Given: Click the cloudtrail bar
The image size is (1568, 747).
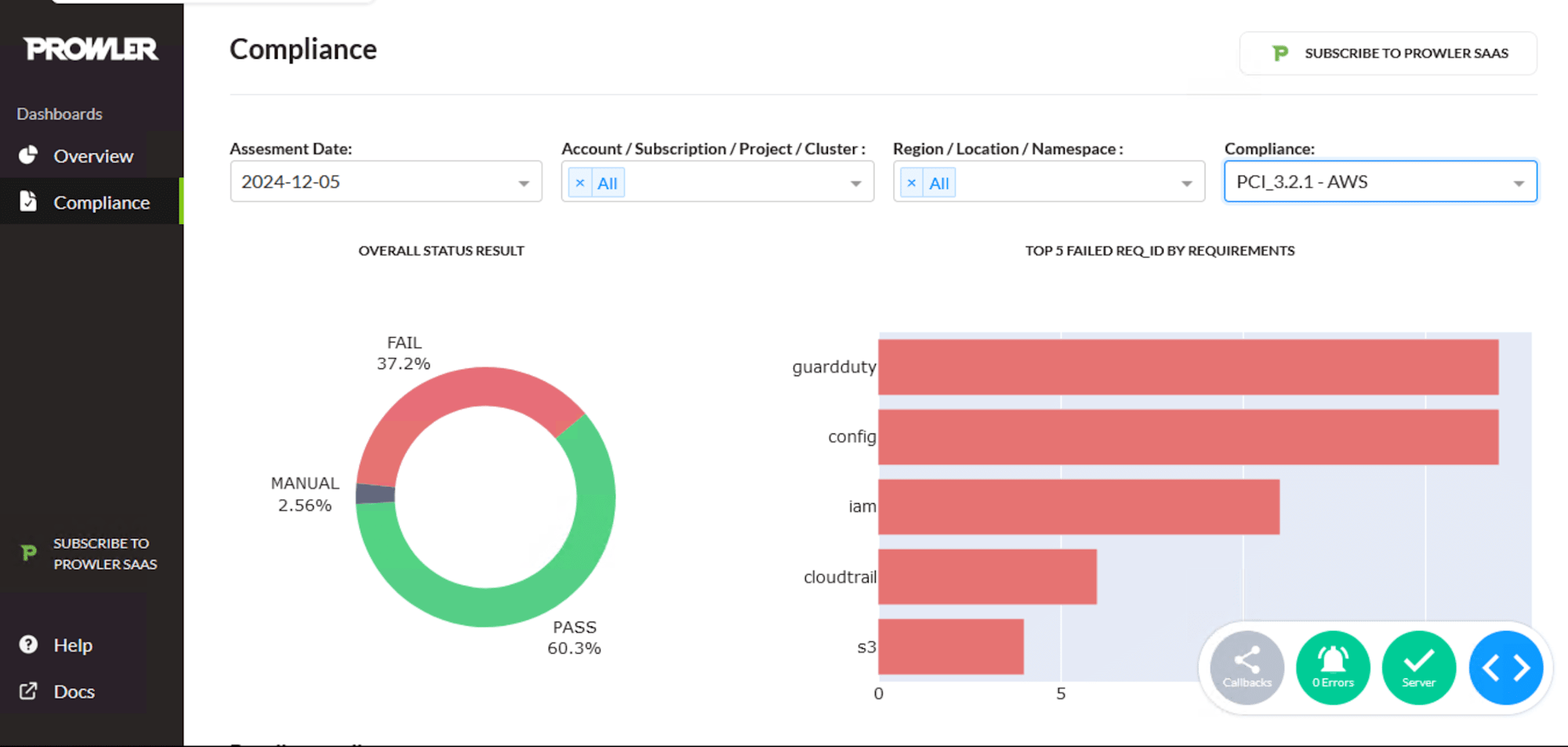Looking at the screenshot, I should pyautogui.click(x=987, y=577).
